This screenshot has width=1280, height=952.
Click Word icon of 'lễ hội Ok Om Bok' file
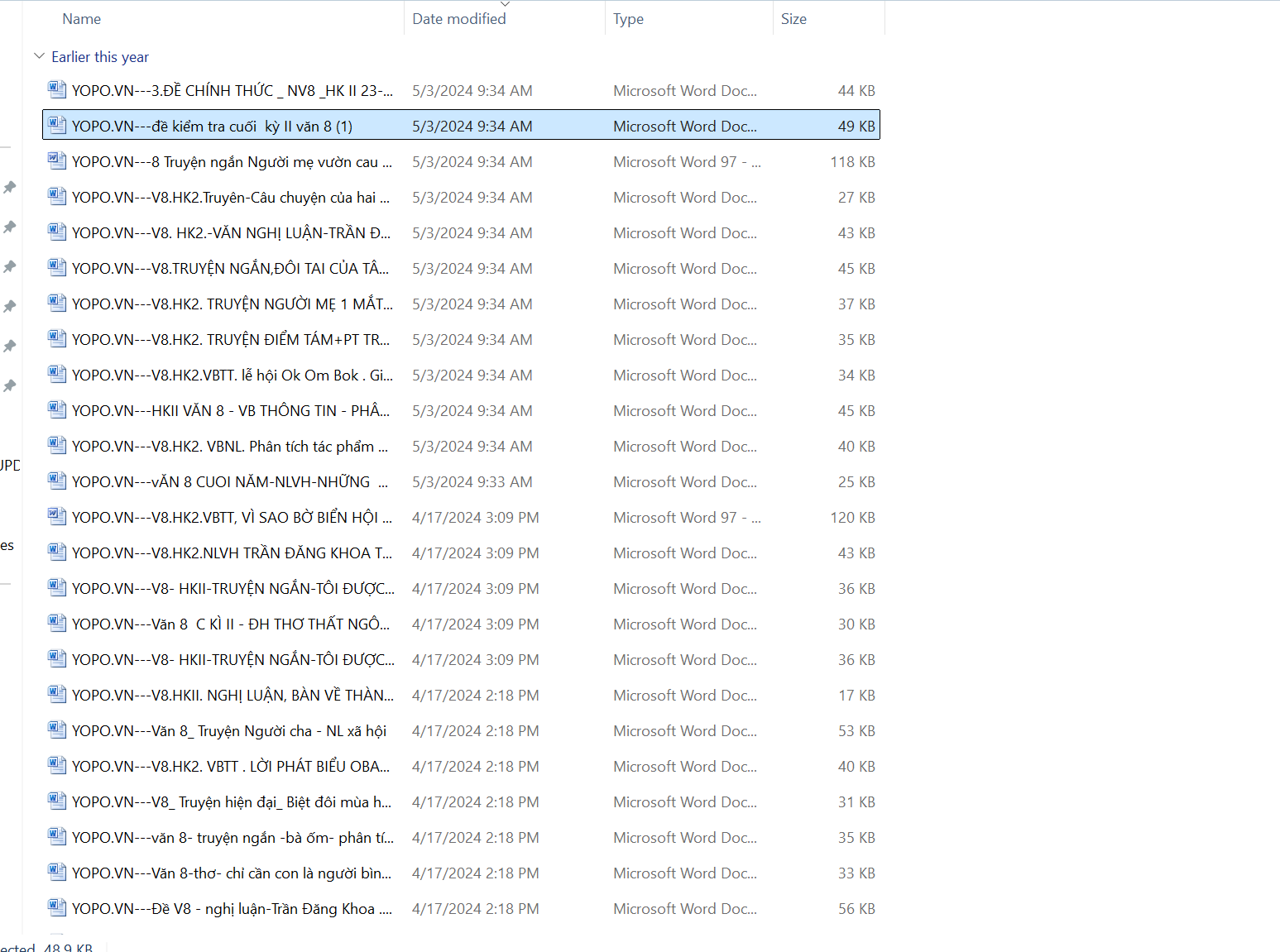(x=57, y=374)
